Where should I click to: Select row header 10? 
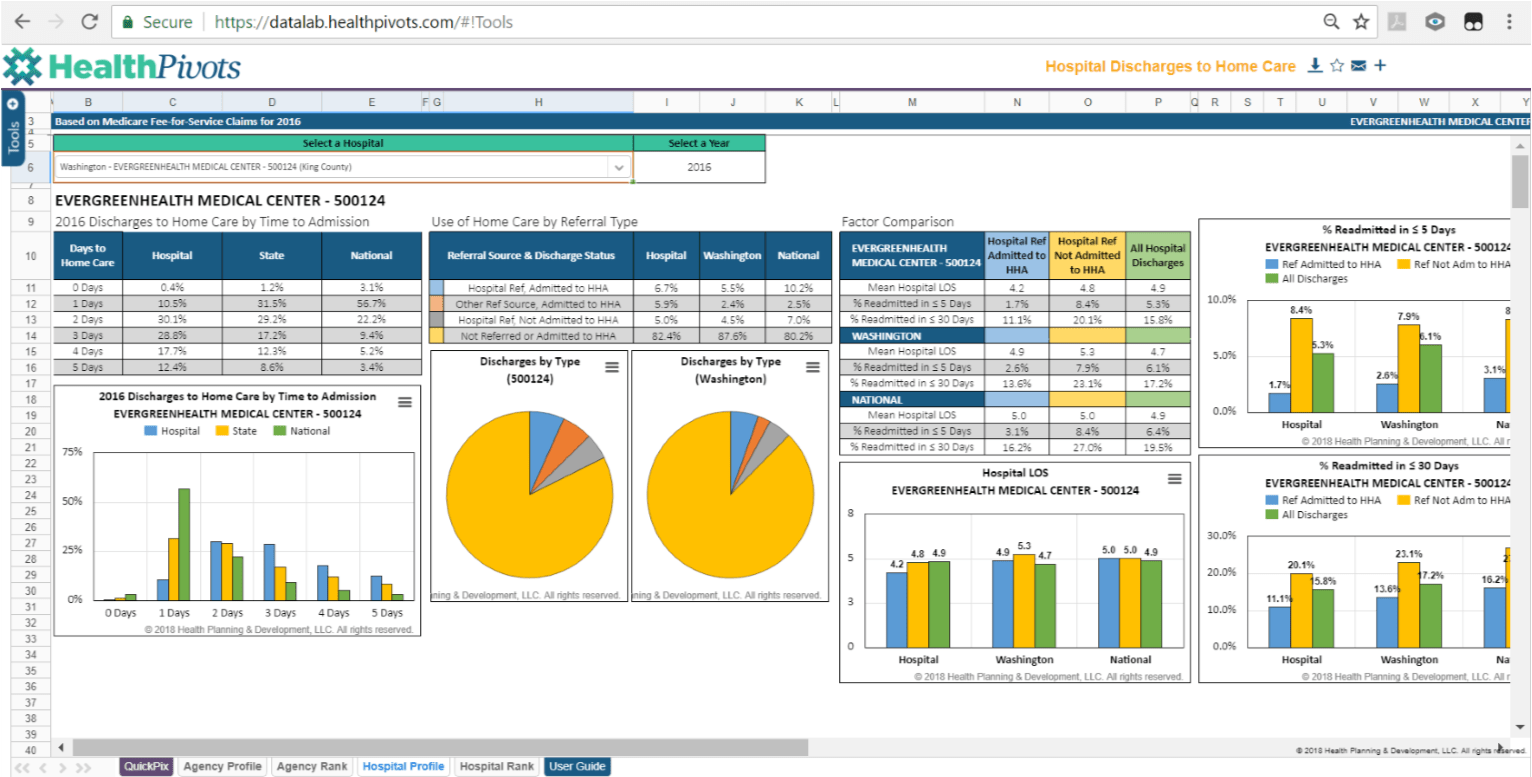click(x=30, y=256)
